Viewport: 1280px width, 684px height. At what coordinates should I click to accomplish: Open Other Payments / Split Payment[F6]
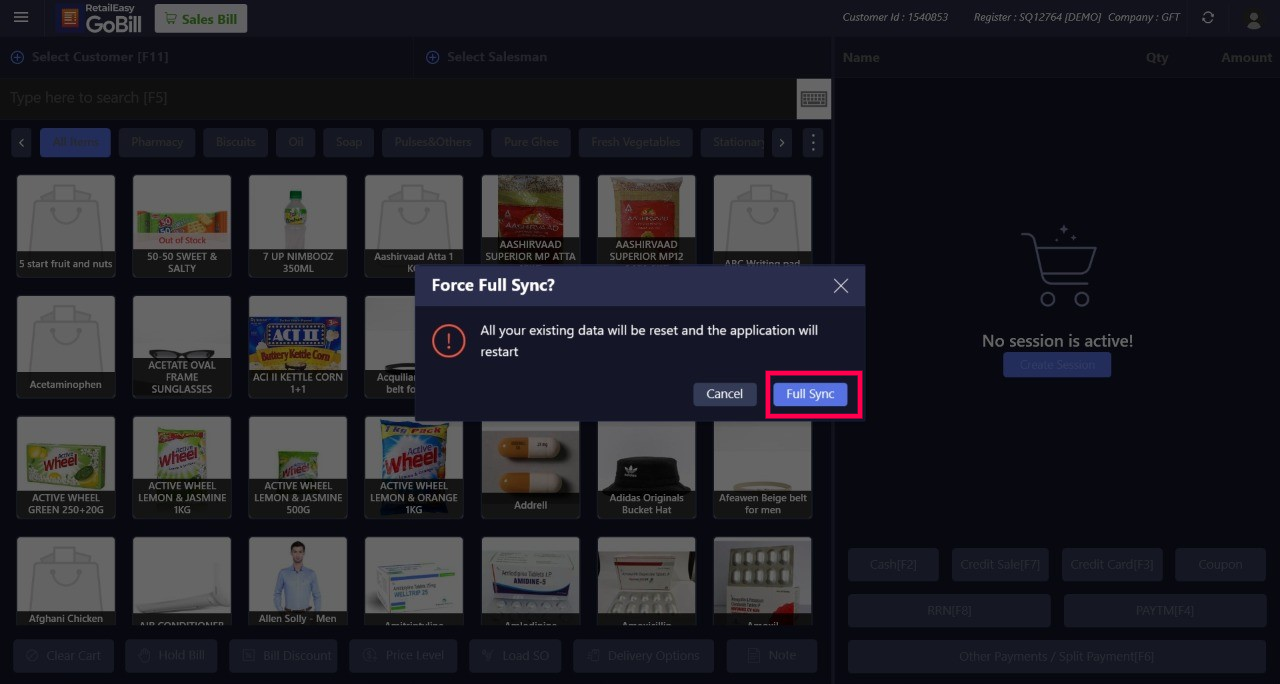pyautogui.click(x=1057, y=657)
